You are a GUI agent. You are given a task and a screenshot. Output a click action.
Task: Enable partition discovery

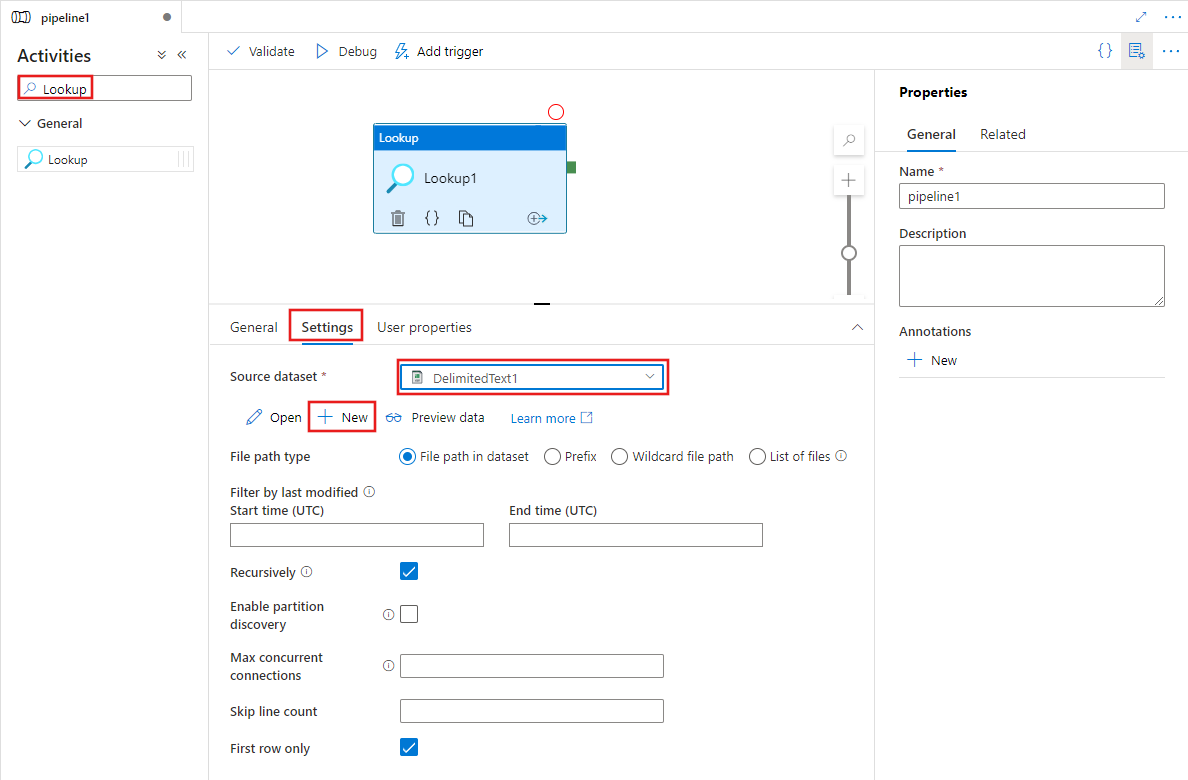coord(409,614)
